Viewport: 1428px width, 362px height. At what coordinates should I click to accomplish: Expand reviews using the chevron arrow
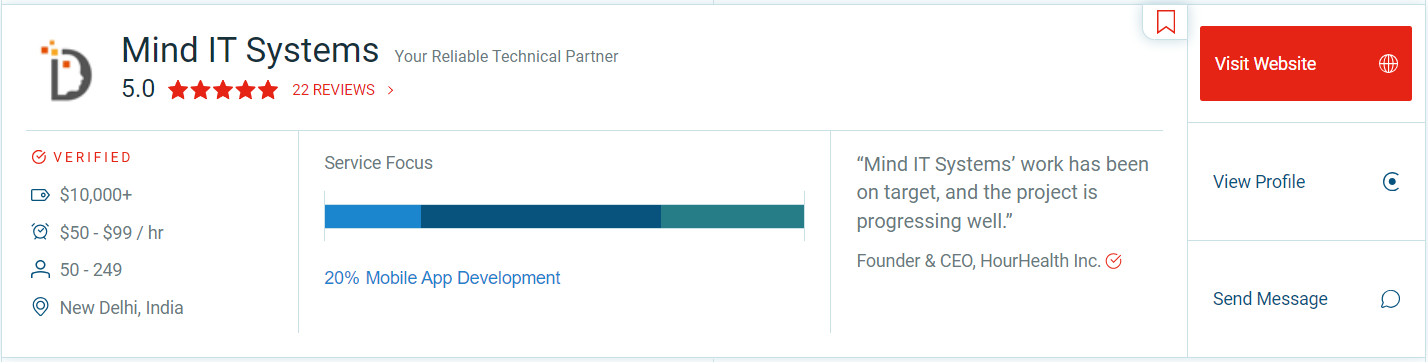(x=390, y=90)
